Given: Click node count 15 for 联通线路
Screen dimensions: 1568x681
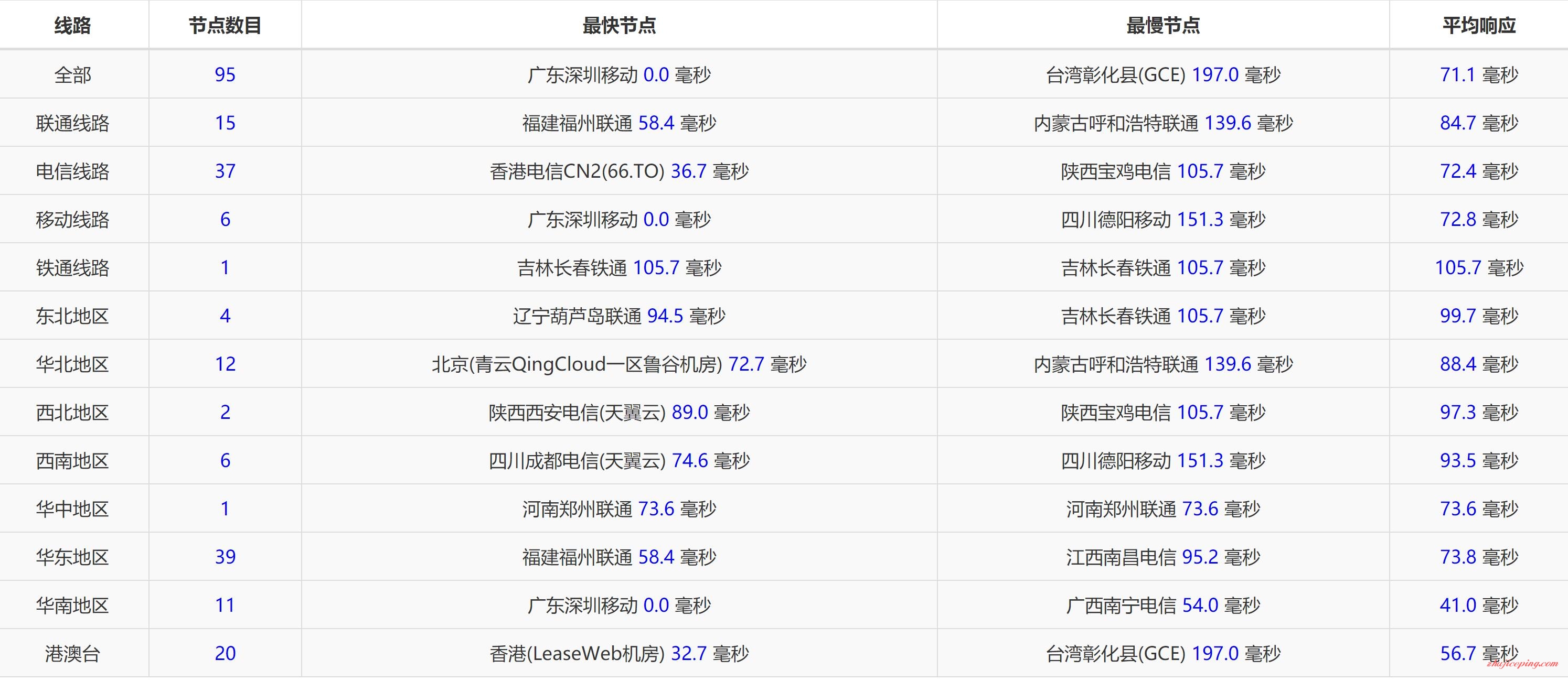Looking at the screenshot, I should click(x=225, y=123).
